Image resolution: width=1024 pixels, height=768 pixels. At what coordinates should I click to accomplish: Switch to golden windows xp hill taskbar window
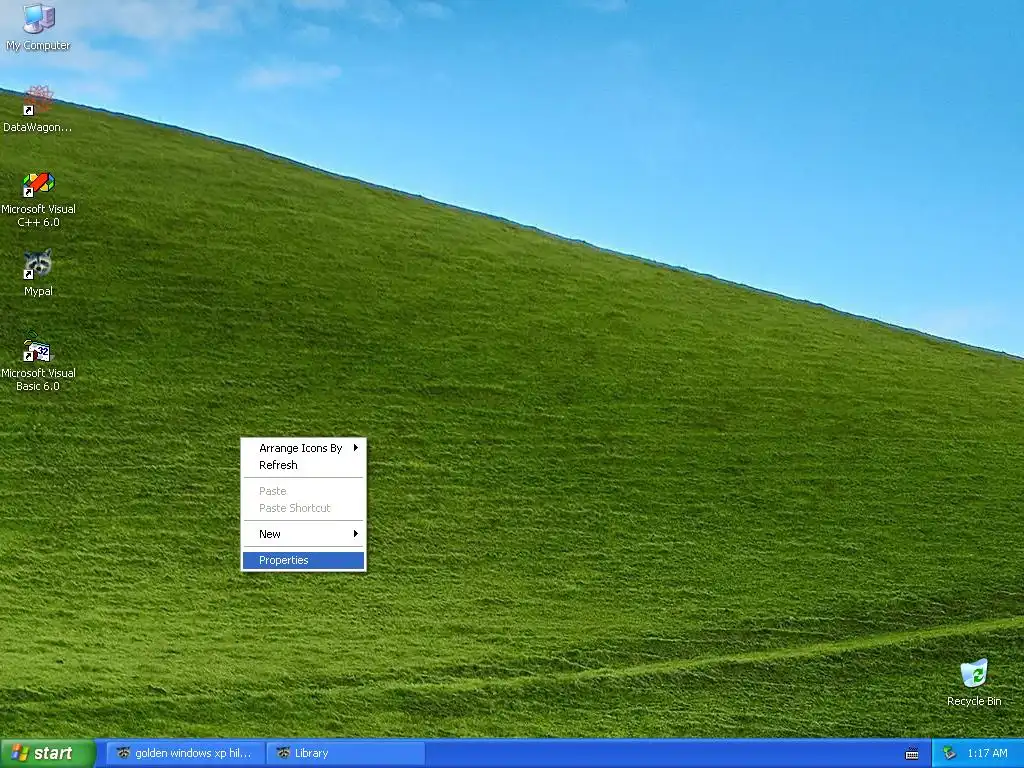(184, 753)
